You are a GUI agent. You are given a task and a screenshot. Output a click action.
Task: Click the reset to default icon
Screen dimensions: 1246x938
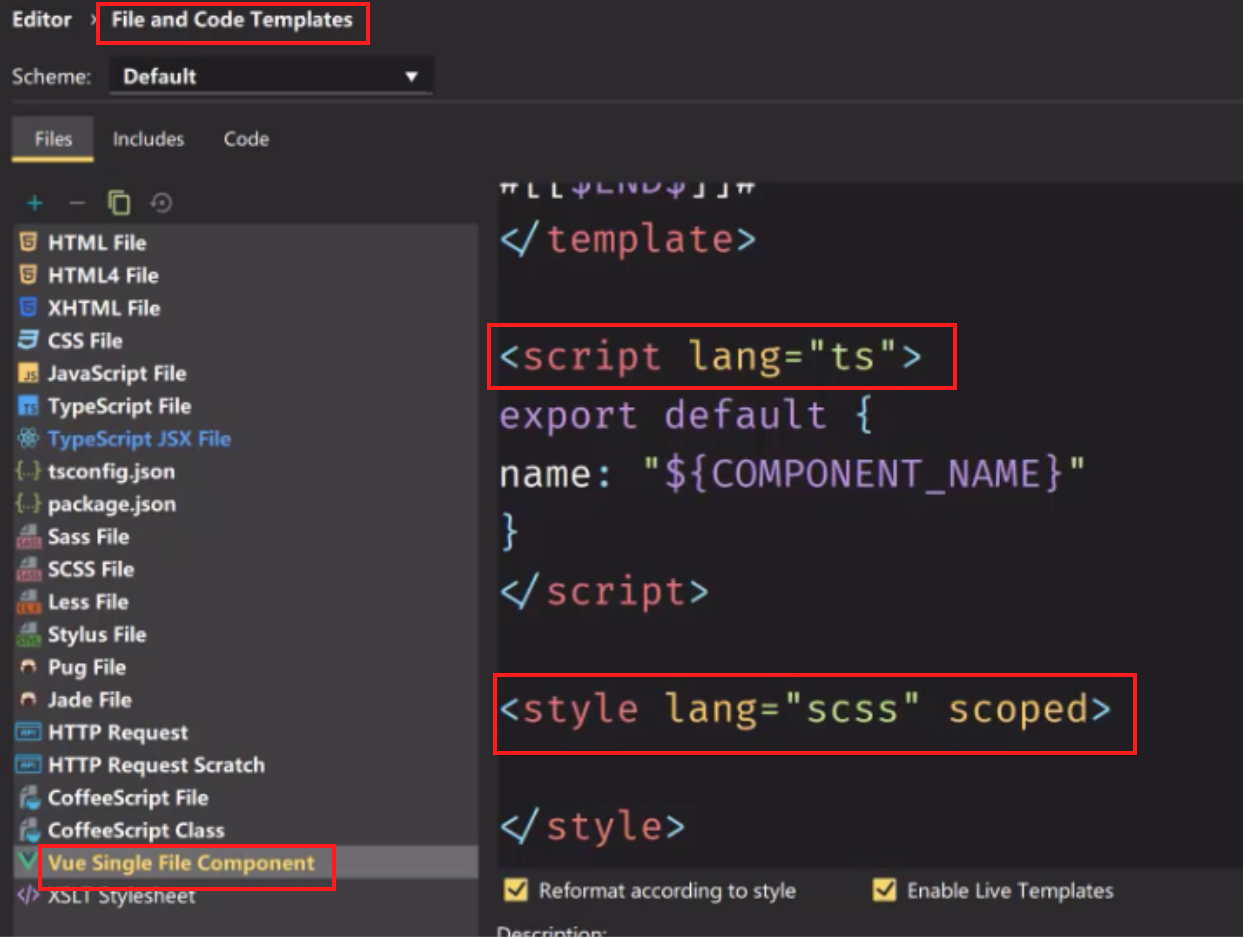[x=161, y=204]
